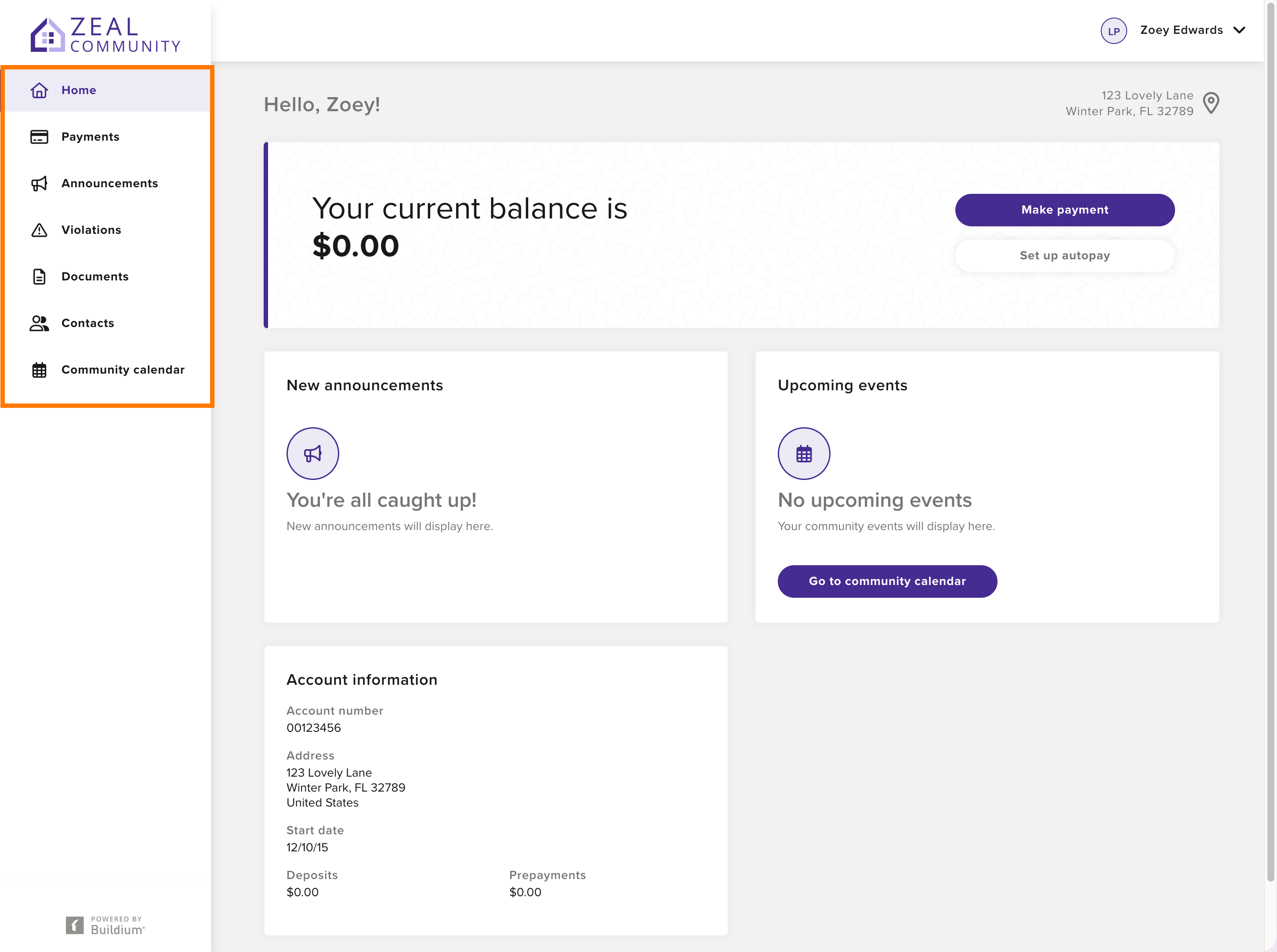
Task: Click the You're all caught up! message
Action: [x=381, y=500]
